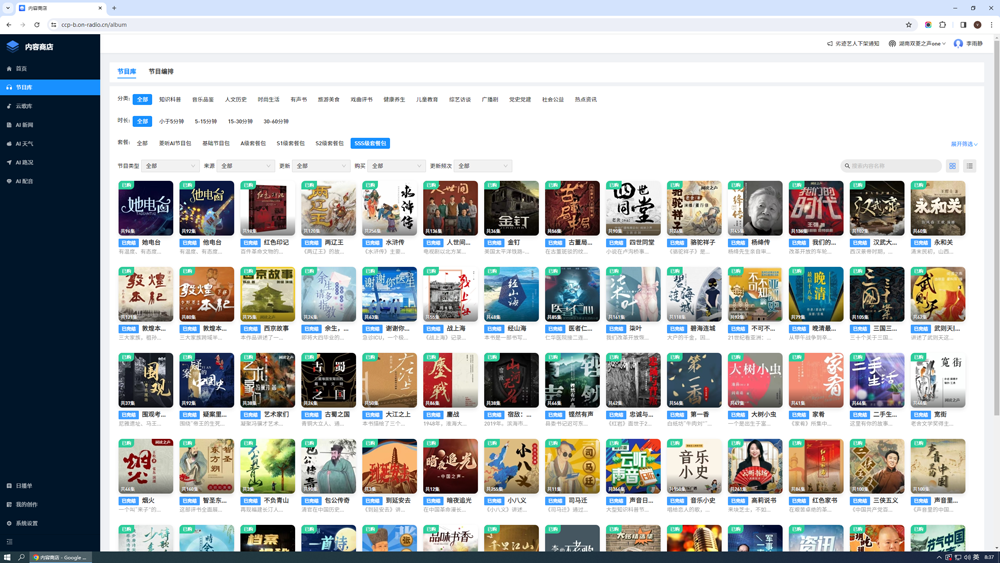Click the sidebar collapse icon at bottom
Viewport: 1000px width, 563px height.
(x=10, y=542)
